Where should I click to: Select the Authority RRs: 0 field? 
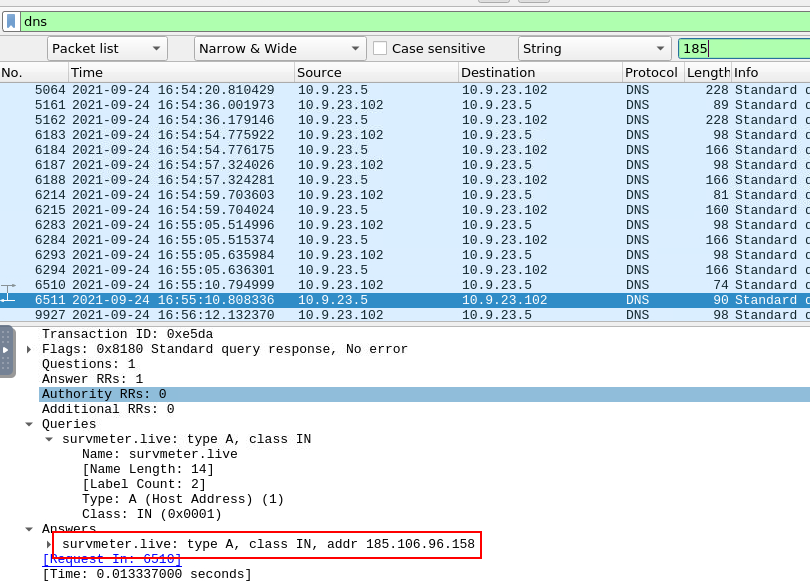104,395
